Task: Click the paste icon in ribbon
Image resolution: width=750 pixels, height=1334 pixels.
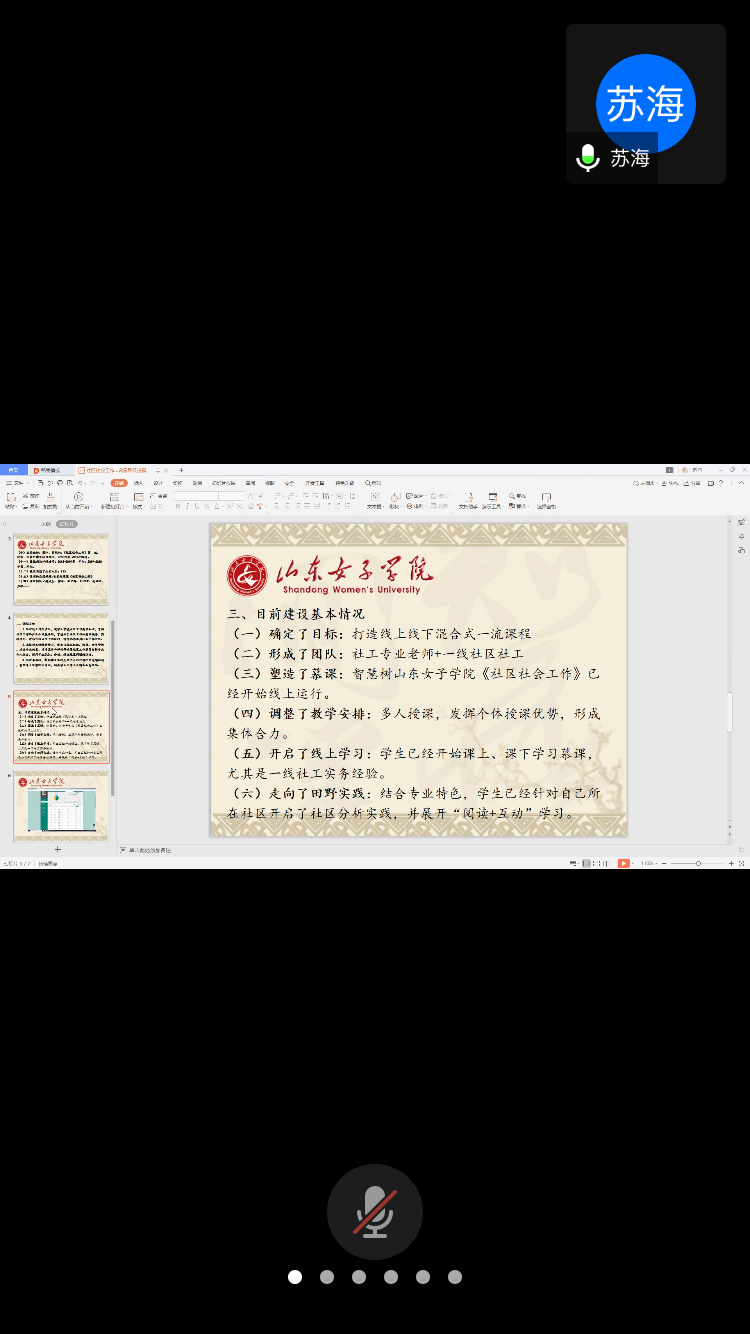Action: pos(10,497)
